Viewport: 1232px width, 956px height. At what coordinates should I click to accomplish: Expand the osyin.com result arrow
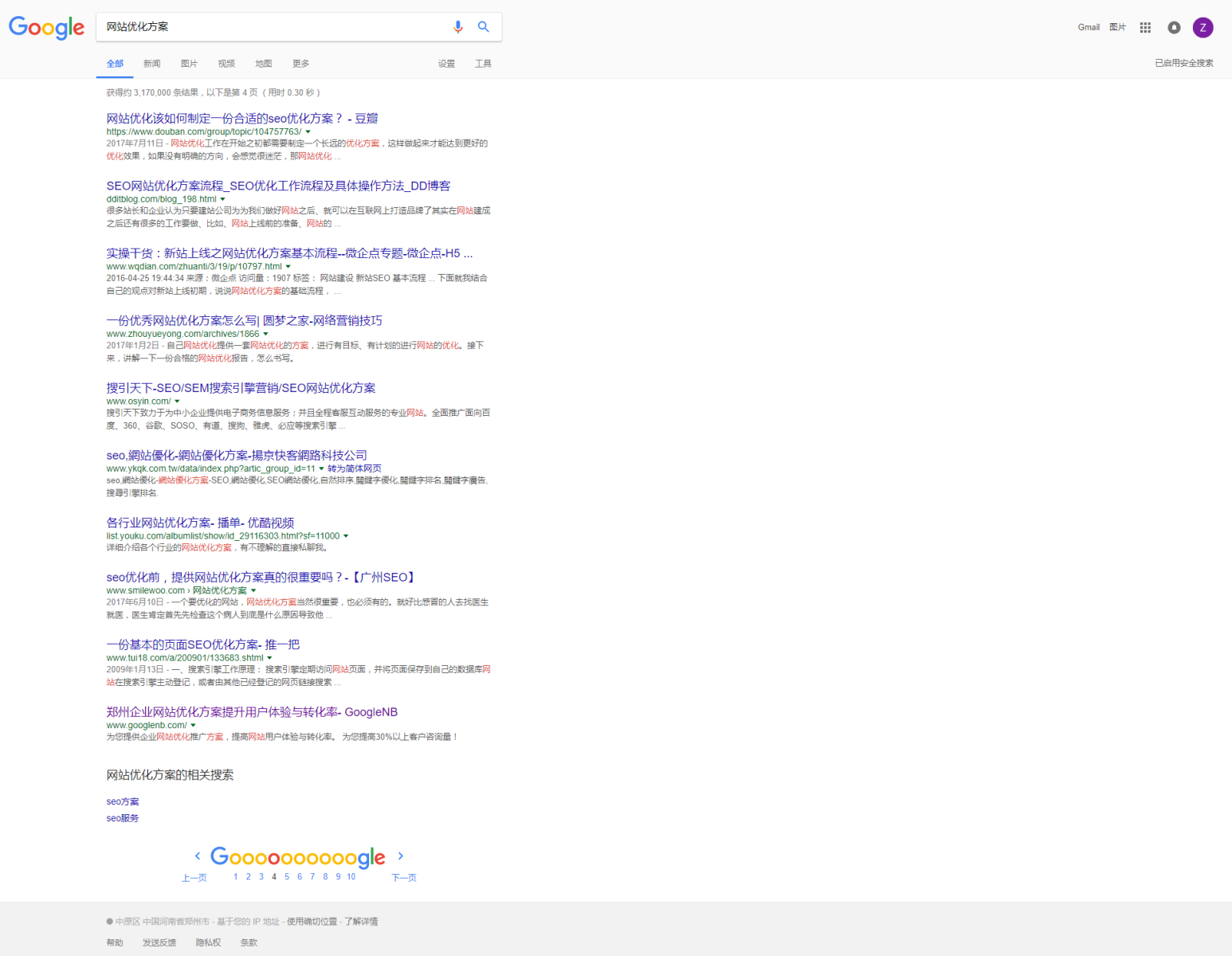point(178,402)
